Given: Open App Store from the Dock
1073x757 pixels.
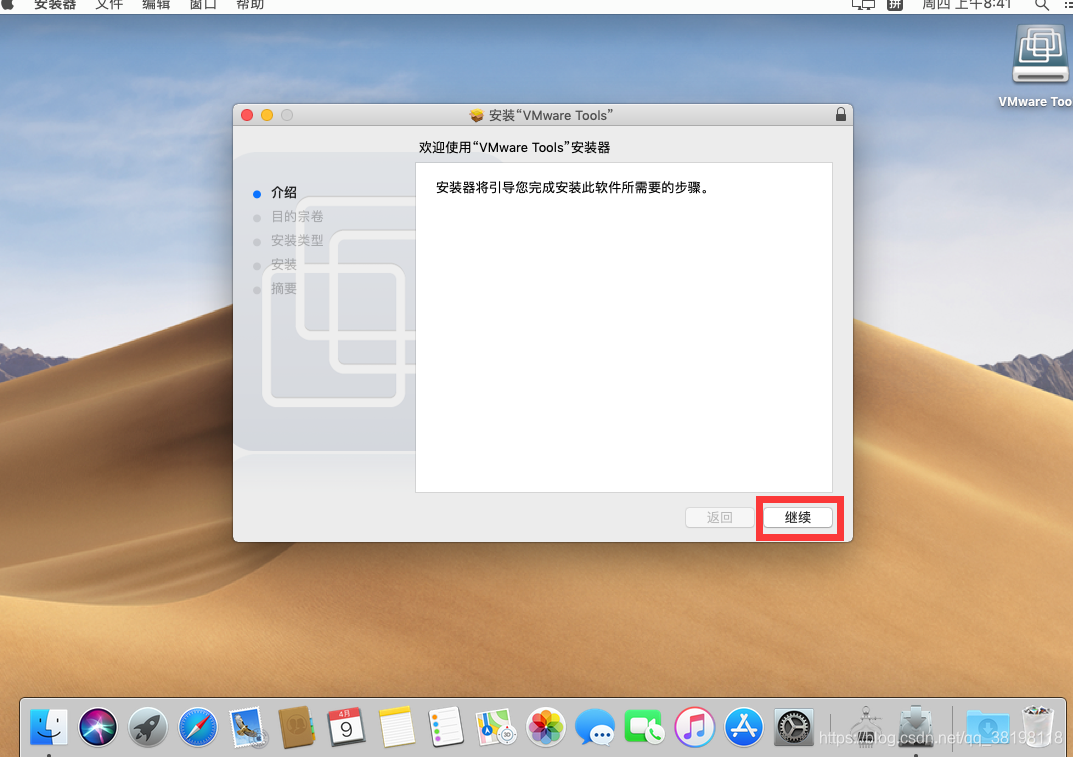Looking at the screenshot, I should (x=744, y=726).
